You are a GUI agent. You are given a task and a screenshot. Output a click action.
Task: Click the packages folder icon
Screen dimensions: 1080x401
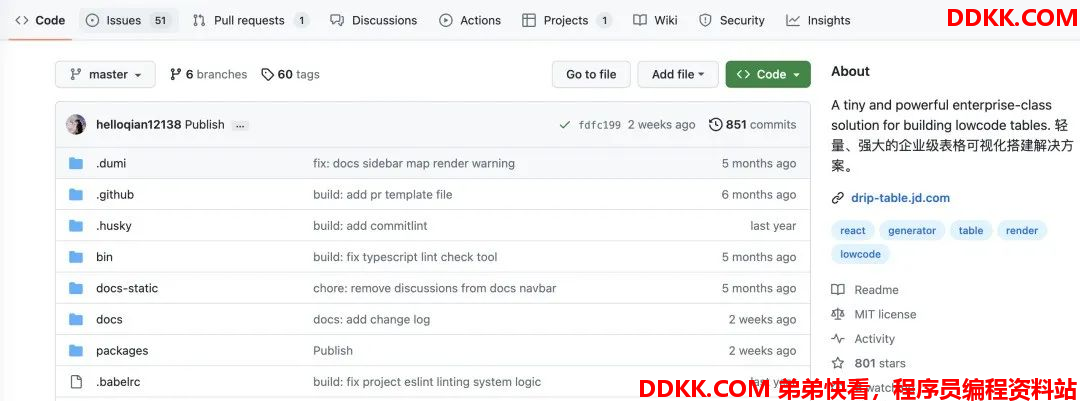pyautogui.click(x=76, y=351)
